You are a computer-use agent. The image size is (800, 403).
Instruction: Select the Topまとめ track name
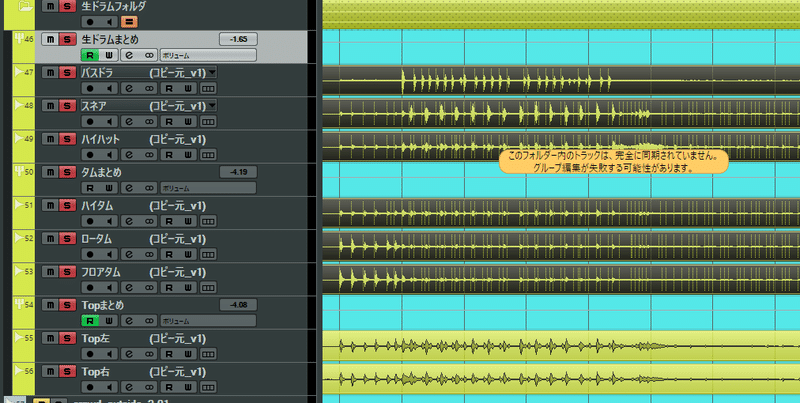click(103, 305)
